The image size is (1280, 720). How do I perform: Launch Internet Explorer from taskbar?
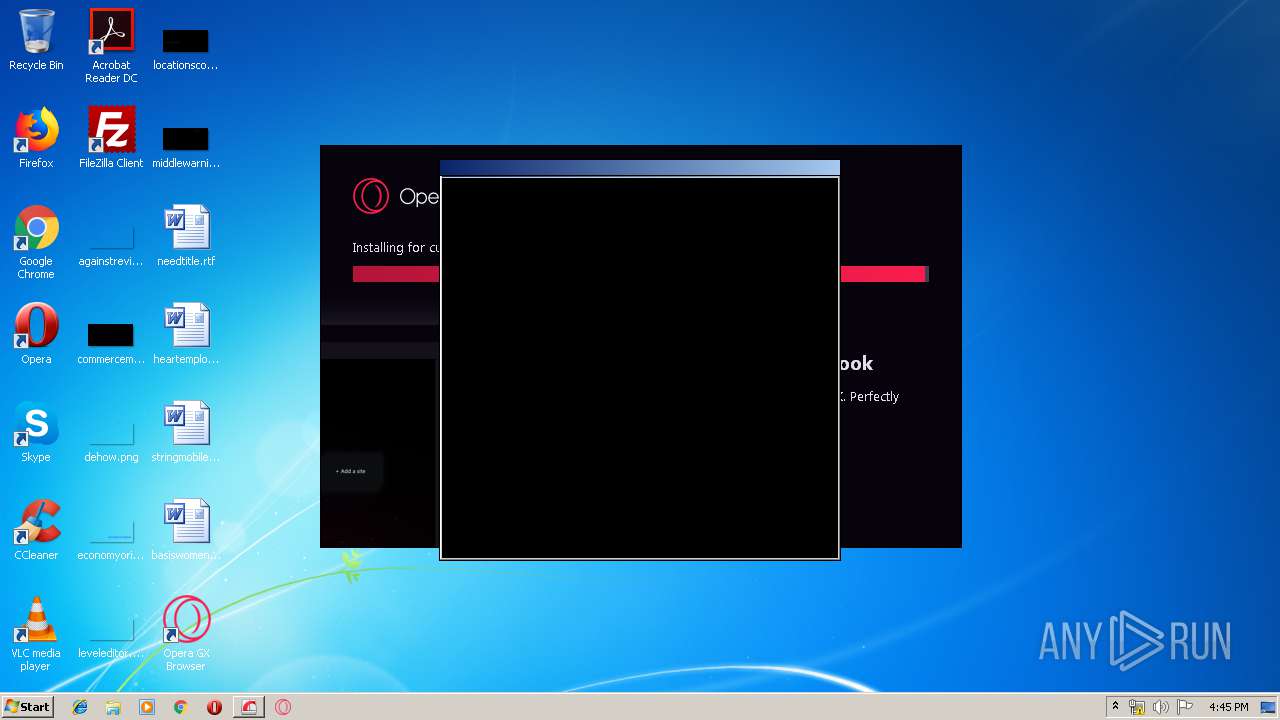click(80, 707)
